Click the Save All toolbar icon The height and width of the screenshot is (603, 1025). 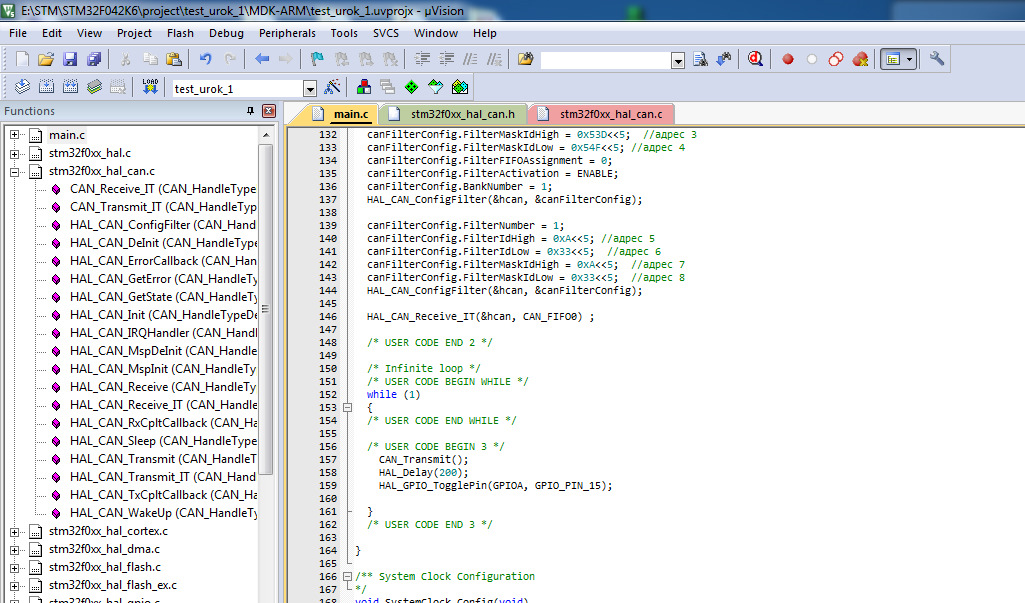[92, 59]
